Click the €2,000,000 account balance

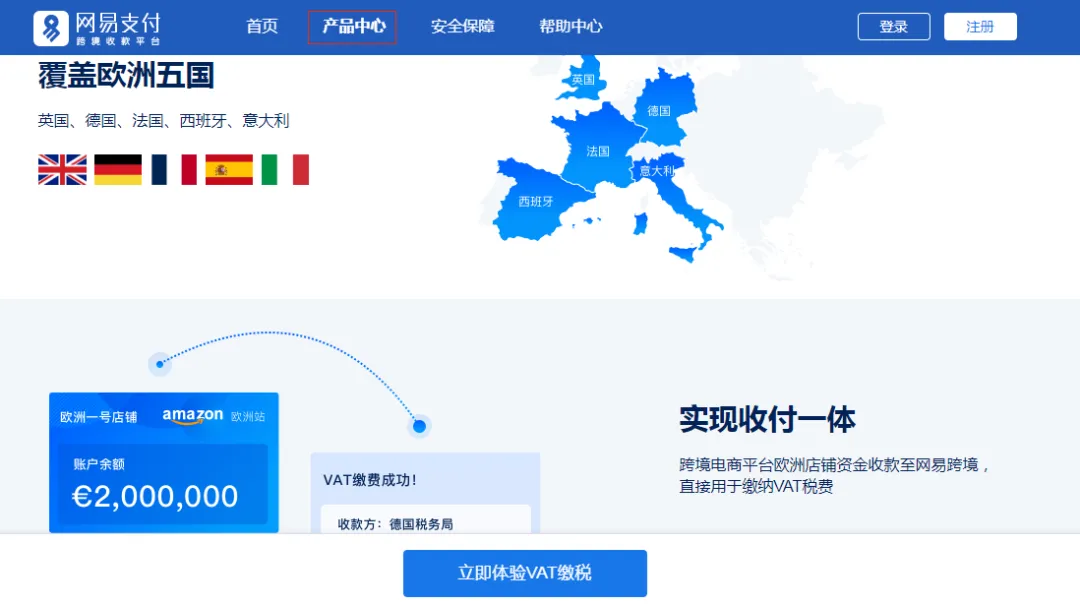pyautogui.click(x=155, y=497)
